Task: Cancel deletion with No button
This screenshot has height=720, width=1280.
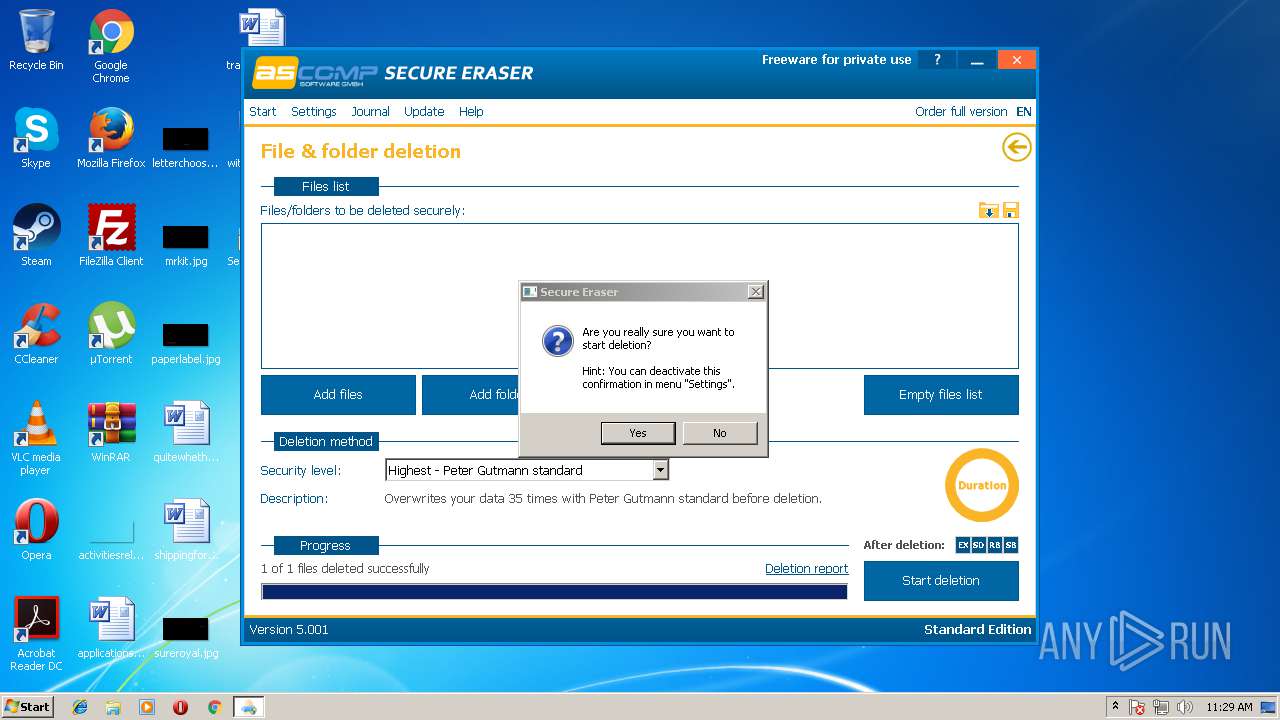Action: (x=720, y=433)
